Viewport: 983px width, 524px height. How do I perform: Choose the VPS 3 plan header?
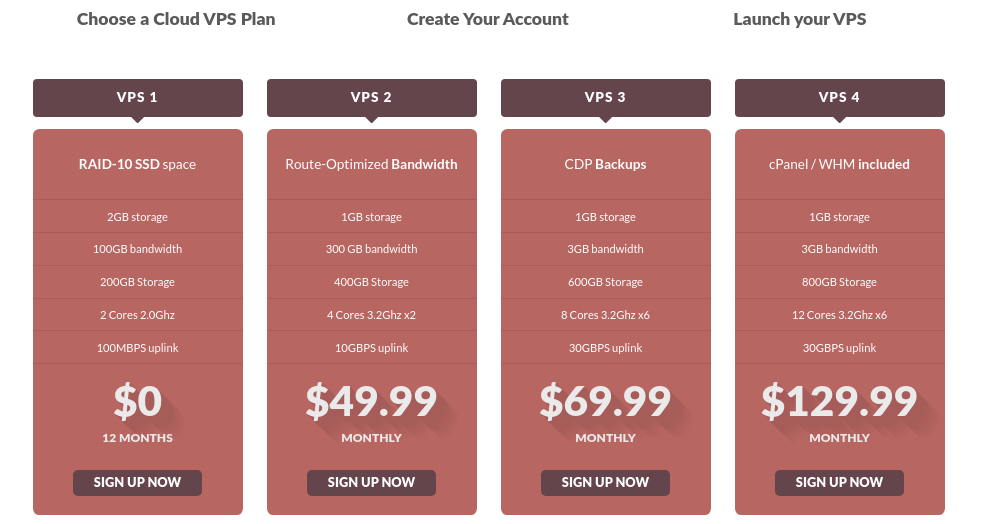pos(606,98)
